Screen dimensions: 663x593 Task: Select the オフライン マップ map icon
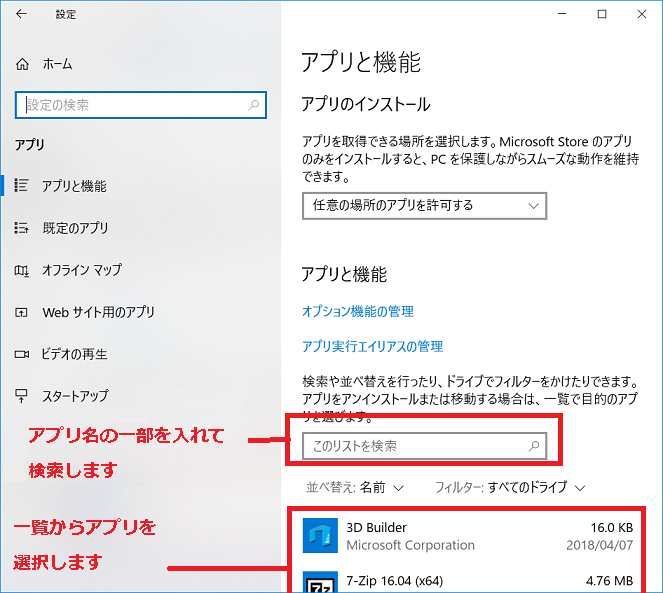tap(22, 270)
